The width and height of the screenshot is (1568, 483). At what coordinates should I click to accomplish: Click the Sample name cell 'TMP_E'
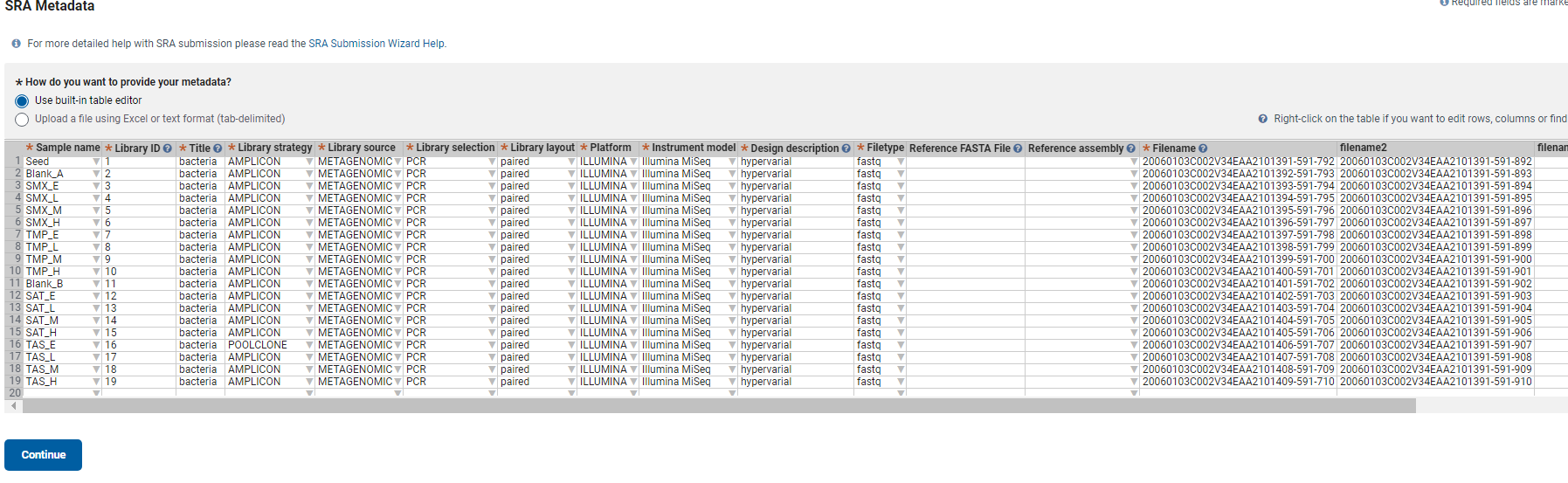pos(63,235)
